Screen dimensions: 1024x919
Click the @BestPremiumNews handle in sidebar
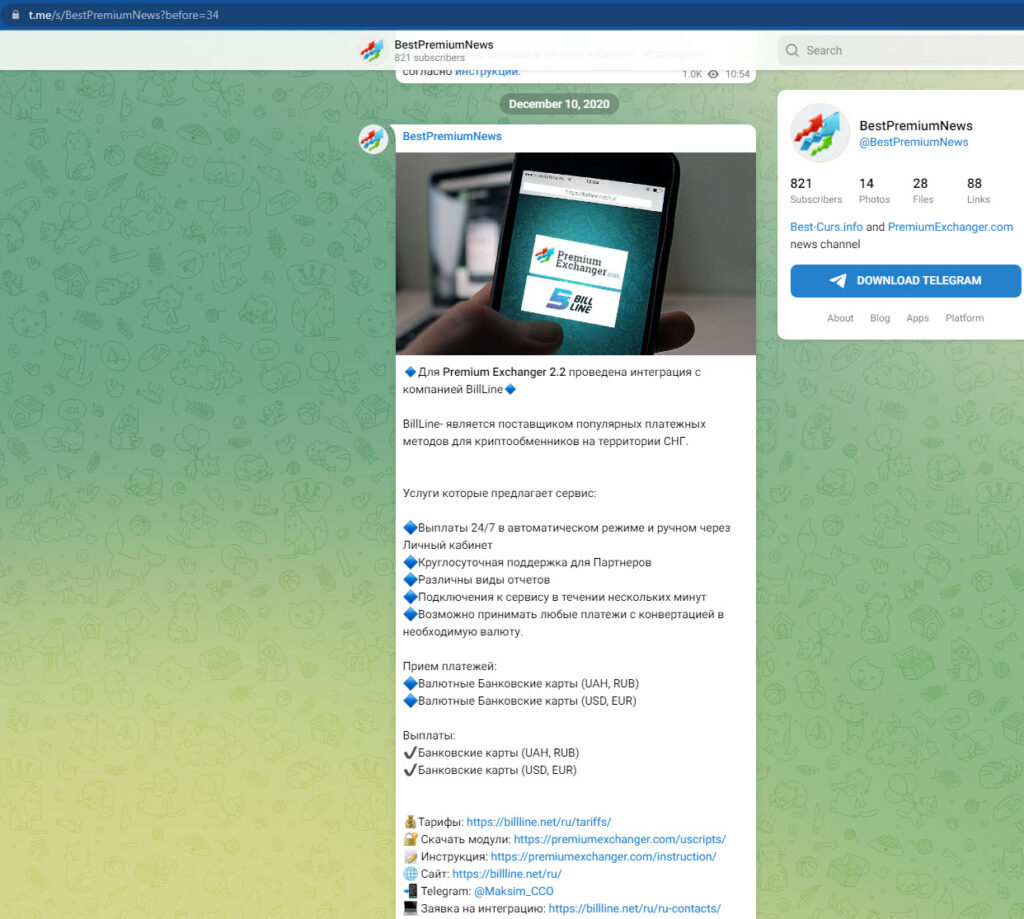(914, 142)
